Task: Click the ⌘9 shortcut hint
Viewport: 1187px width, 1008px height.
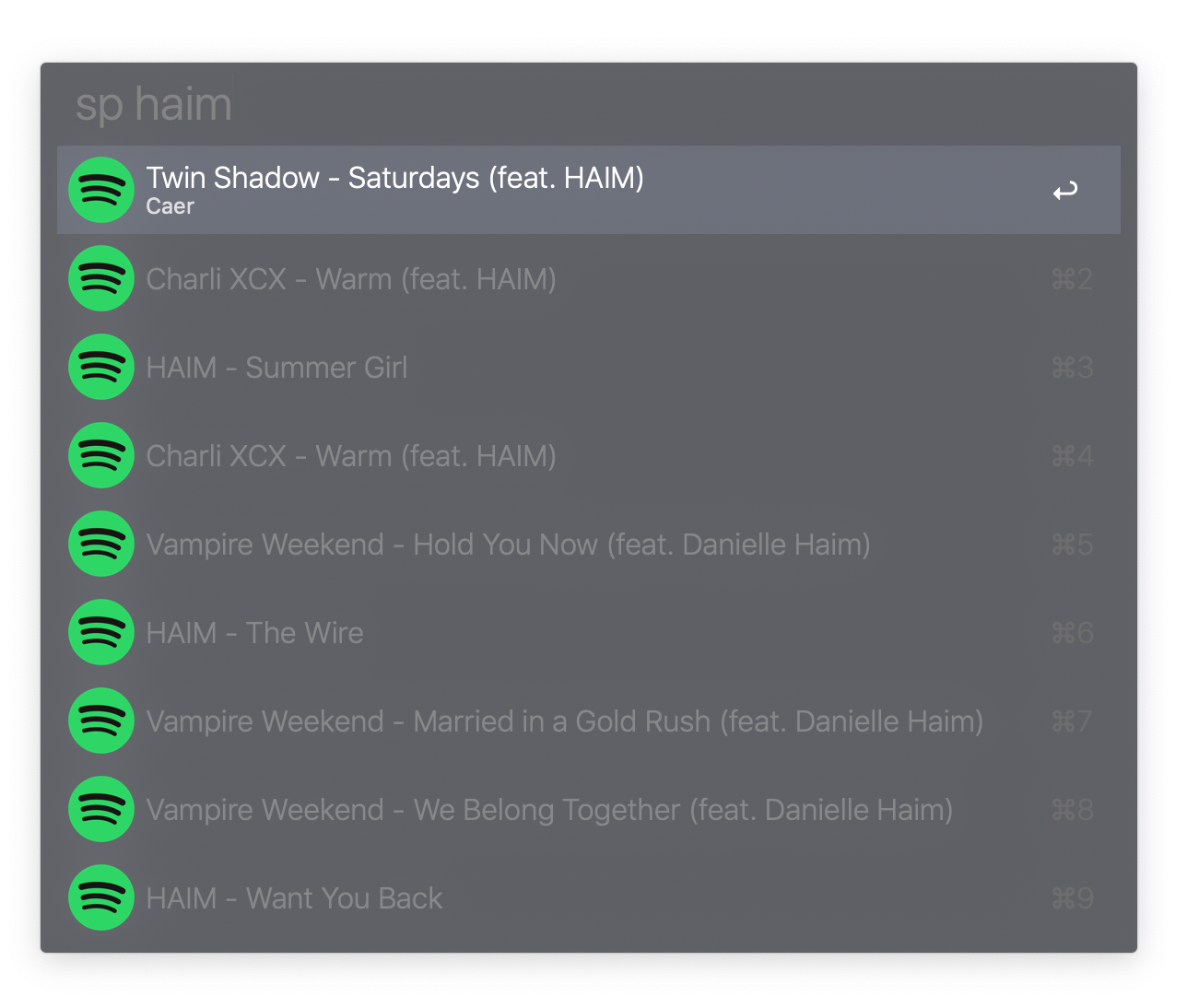Action: (1072, 898)
